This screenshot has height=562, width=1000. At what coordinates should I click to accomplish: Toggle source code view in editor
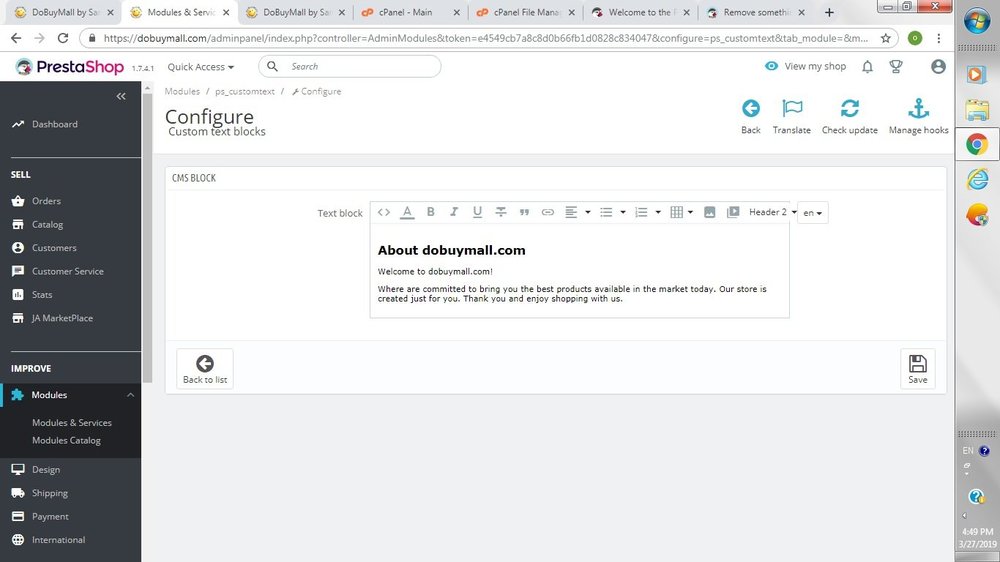click(383, 212)
